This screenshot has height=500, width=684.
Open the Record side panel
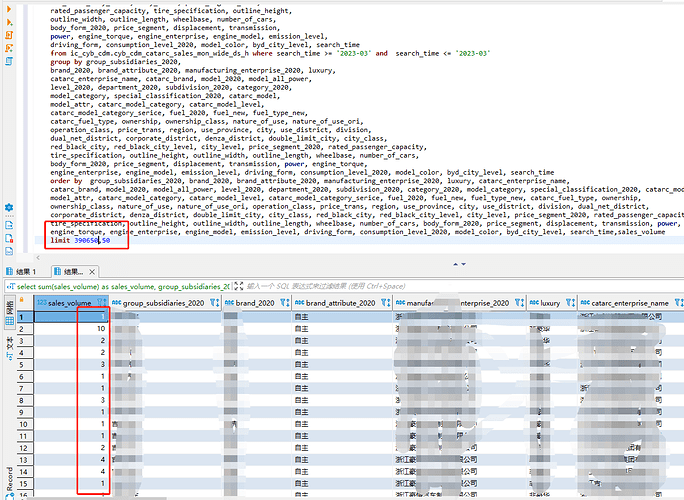coord(10,481)
